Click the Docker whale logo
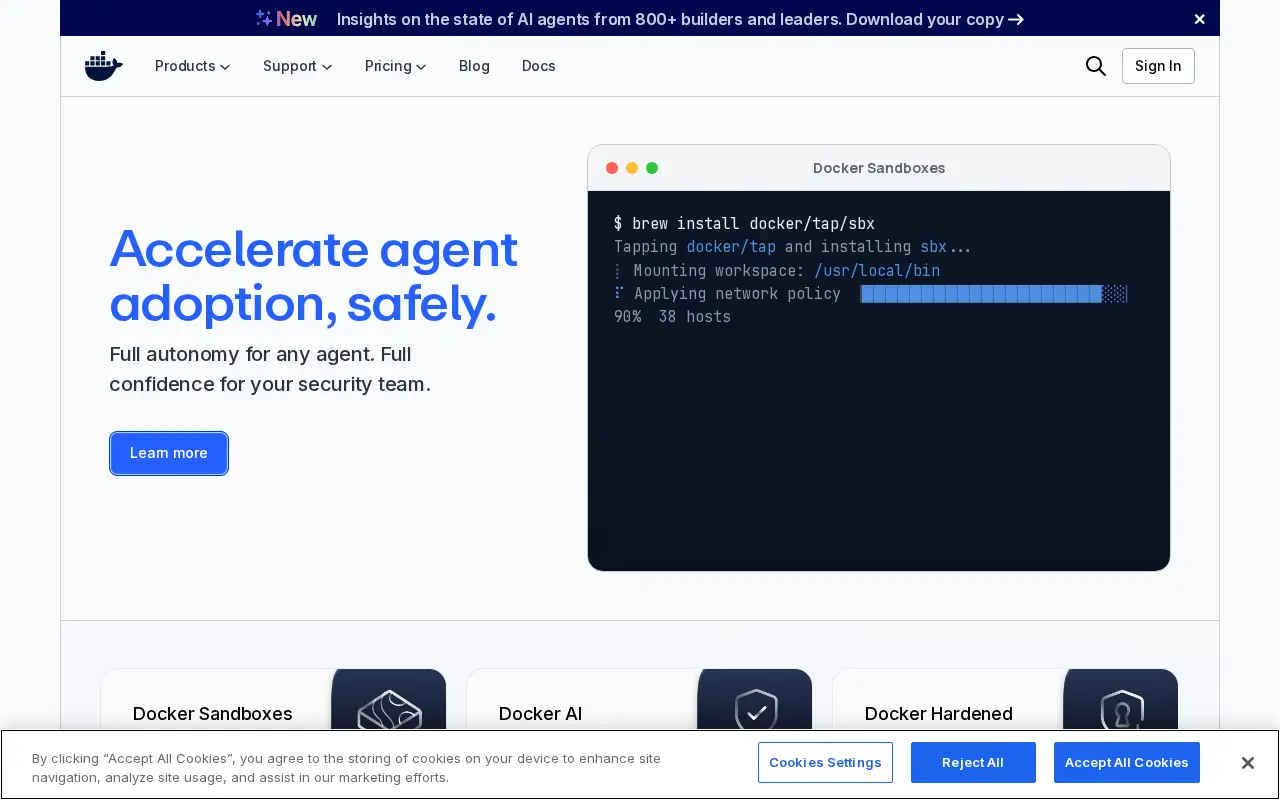Viewport: 1280px width, 800px height. pyautogui.click(x=104, y=66)
